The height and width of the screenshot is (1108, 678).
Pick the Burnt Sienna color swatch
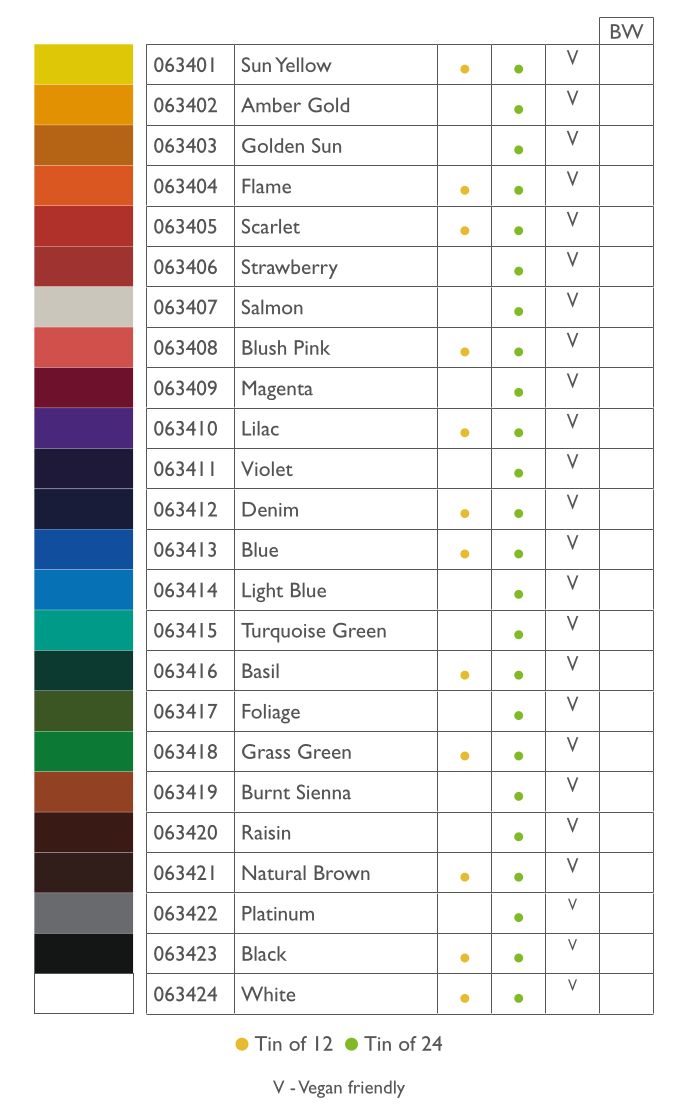(83, 792)
